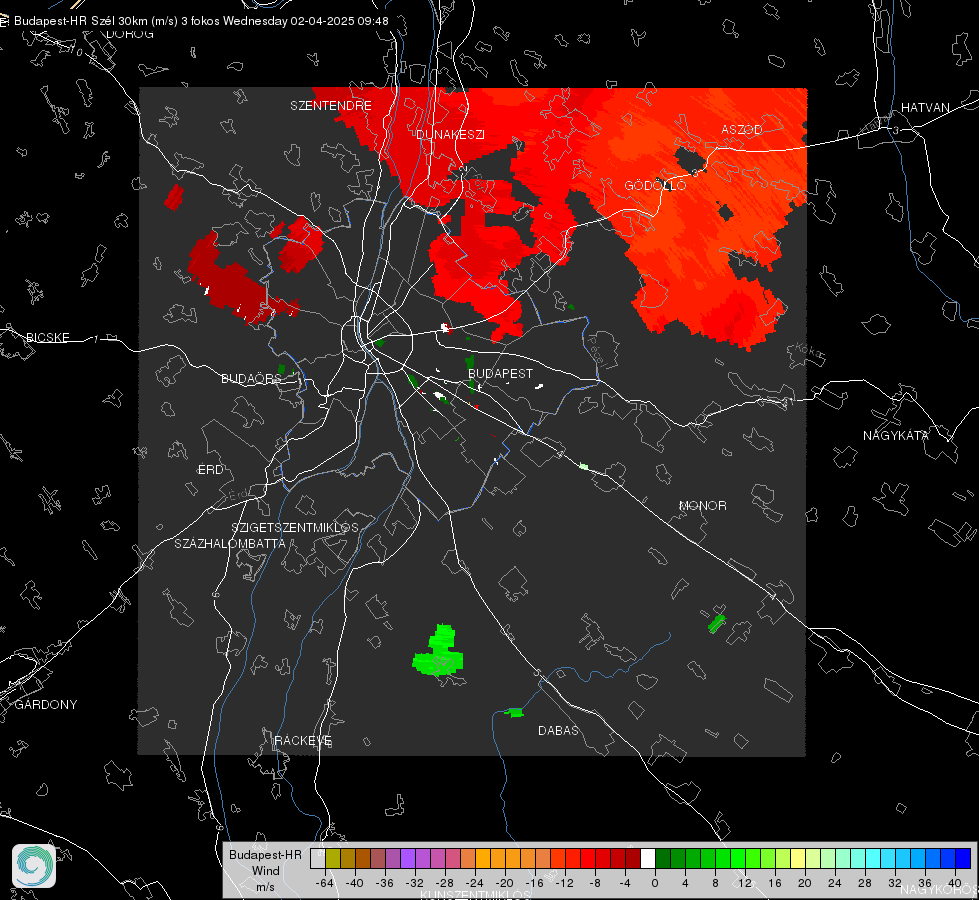This screenshot has width=979, height=900.
Task: Click the DOROG town label
Action: tap(130, 34)
